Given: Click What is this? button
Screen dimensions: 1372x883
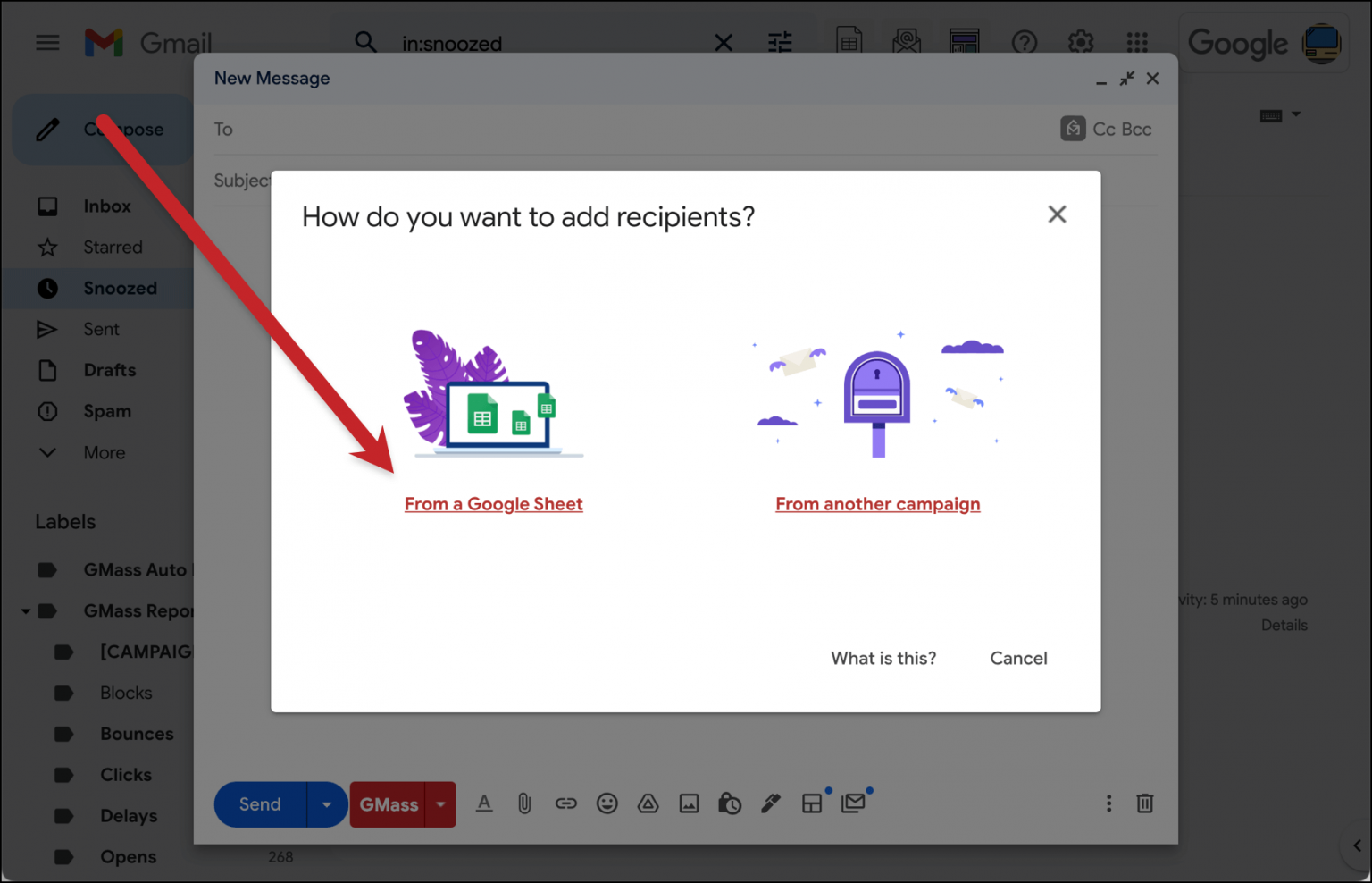Looking at the screenshot, I should (x=883, y=659).
